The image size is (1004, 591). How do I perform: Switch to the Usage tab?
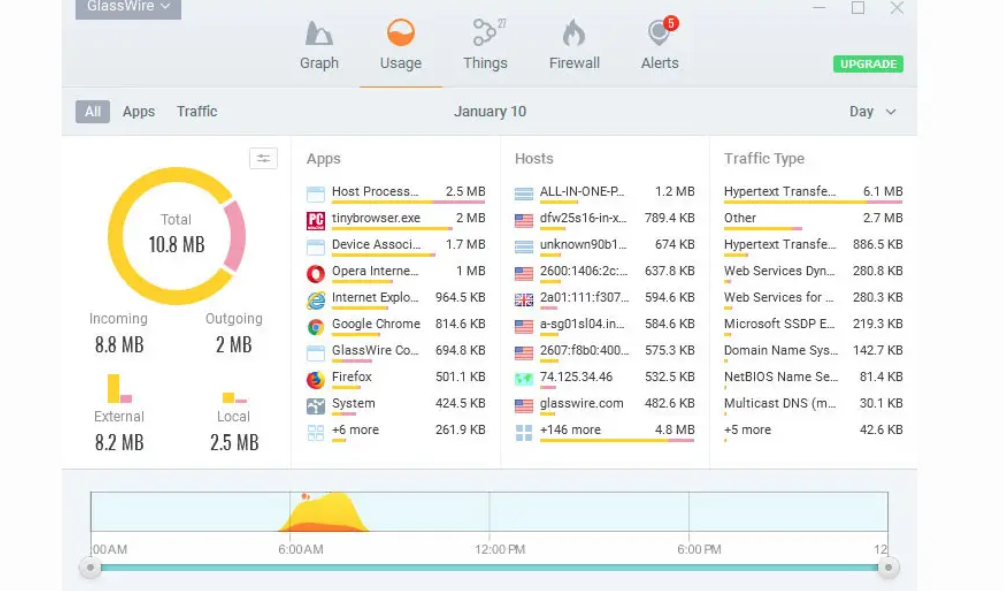(400, 44)
